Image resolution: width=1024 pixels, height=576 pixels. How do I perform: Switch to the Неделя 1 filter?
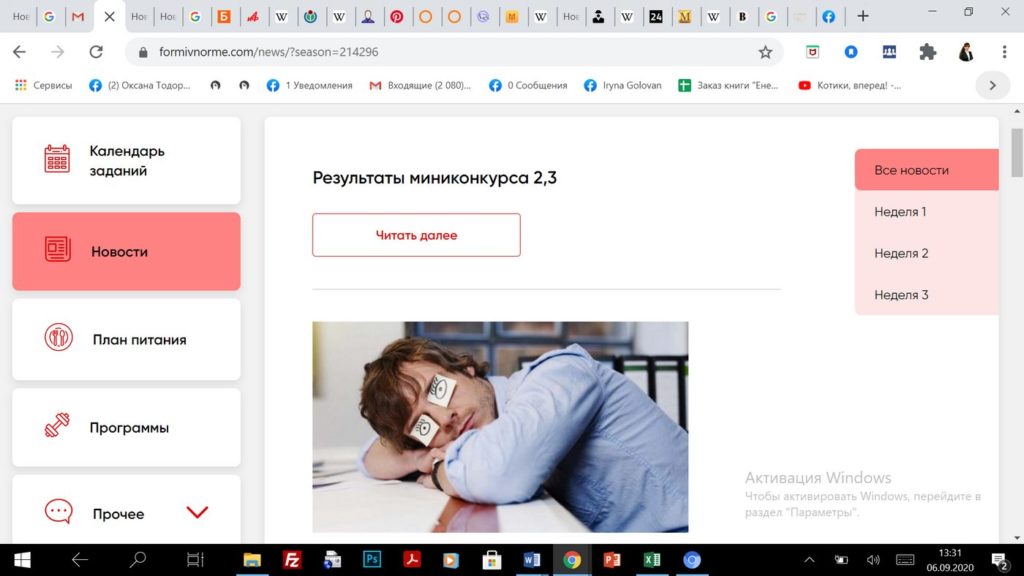pos(925,212)
